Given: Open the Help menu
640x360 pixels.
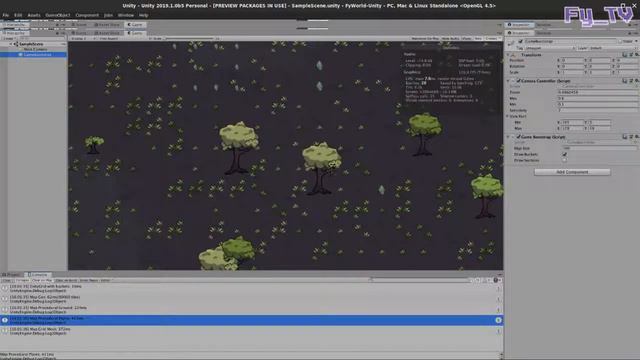Looking at the screenshot, I should 143,15.
